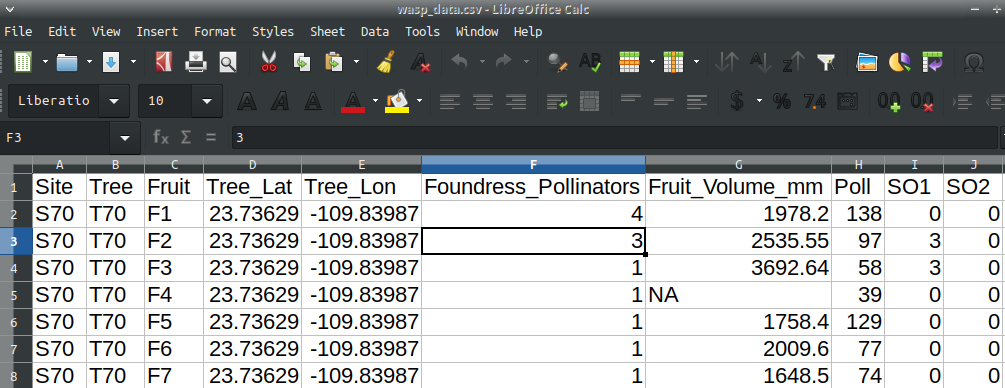Open the font size dropdown
This screenshot has width=1005, height=388.
pyautogui.click(x=207, y=101)
